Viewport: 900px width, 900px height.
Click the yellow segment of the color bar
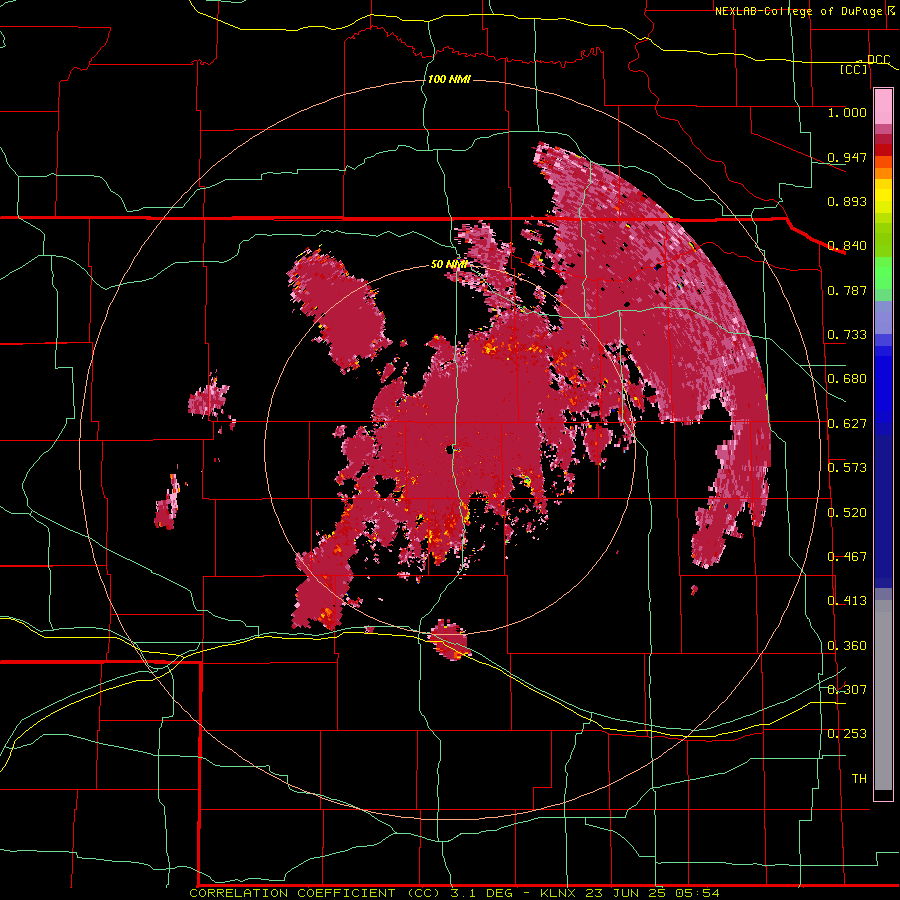click(883, 196)
